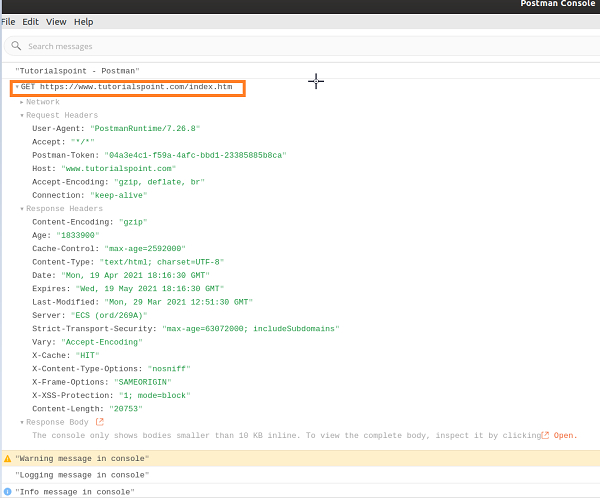The image size is (600, 498).
Task: Select the Host "www.tutorialspoint.com" row
Action: [x=104, y=169]
